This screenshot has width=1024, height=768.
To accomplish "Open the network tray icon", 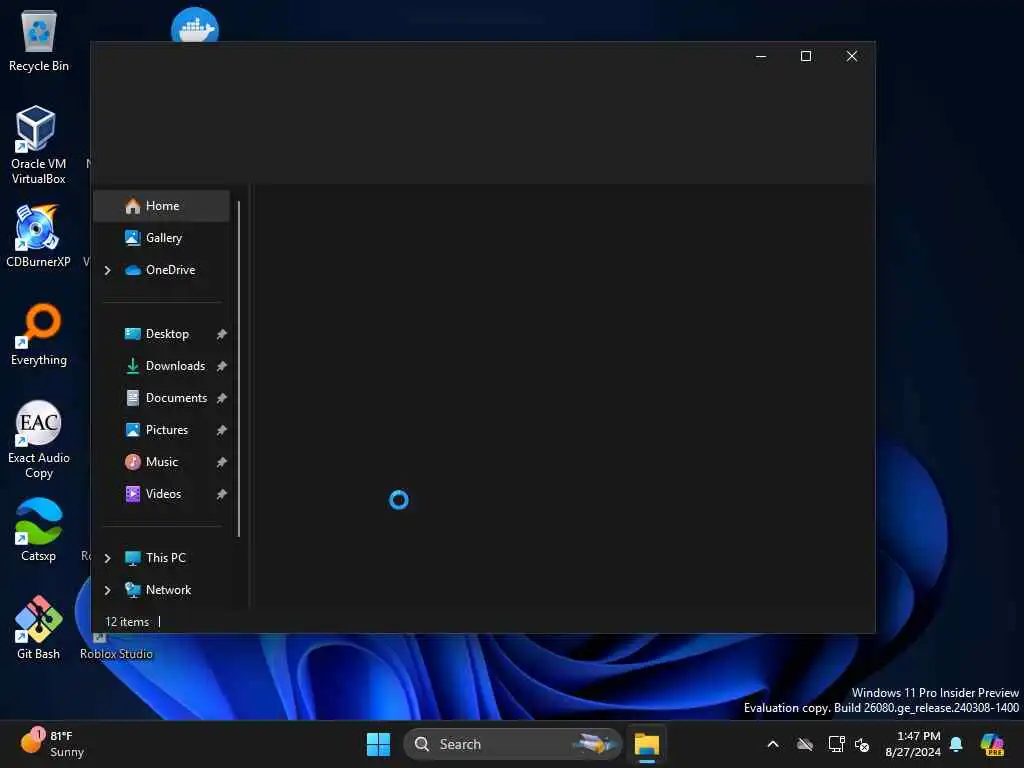I will (836, 744).
